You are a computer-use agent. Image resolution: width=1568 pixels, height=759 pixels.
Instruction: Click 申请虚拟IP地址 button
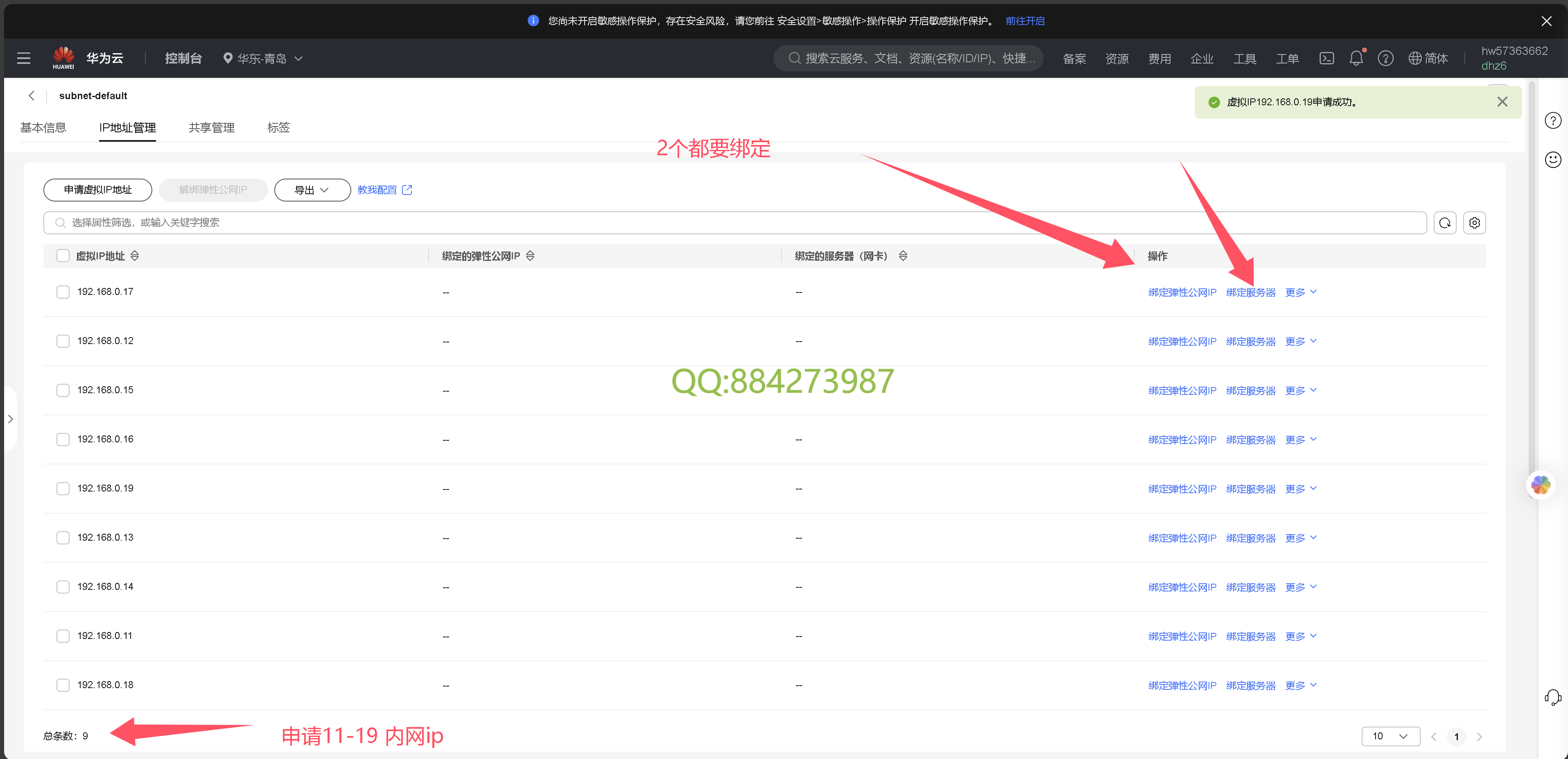tap(97, 190)
